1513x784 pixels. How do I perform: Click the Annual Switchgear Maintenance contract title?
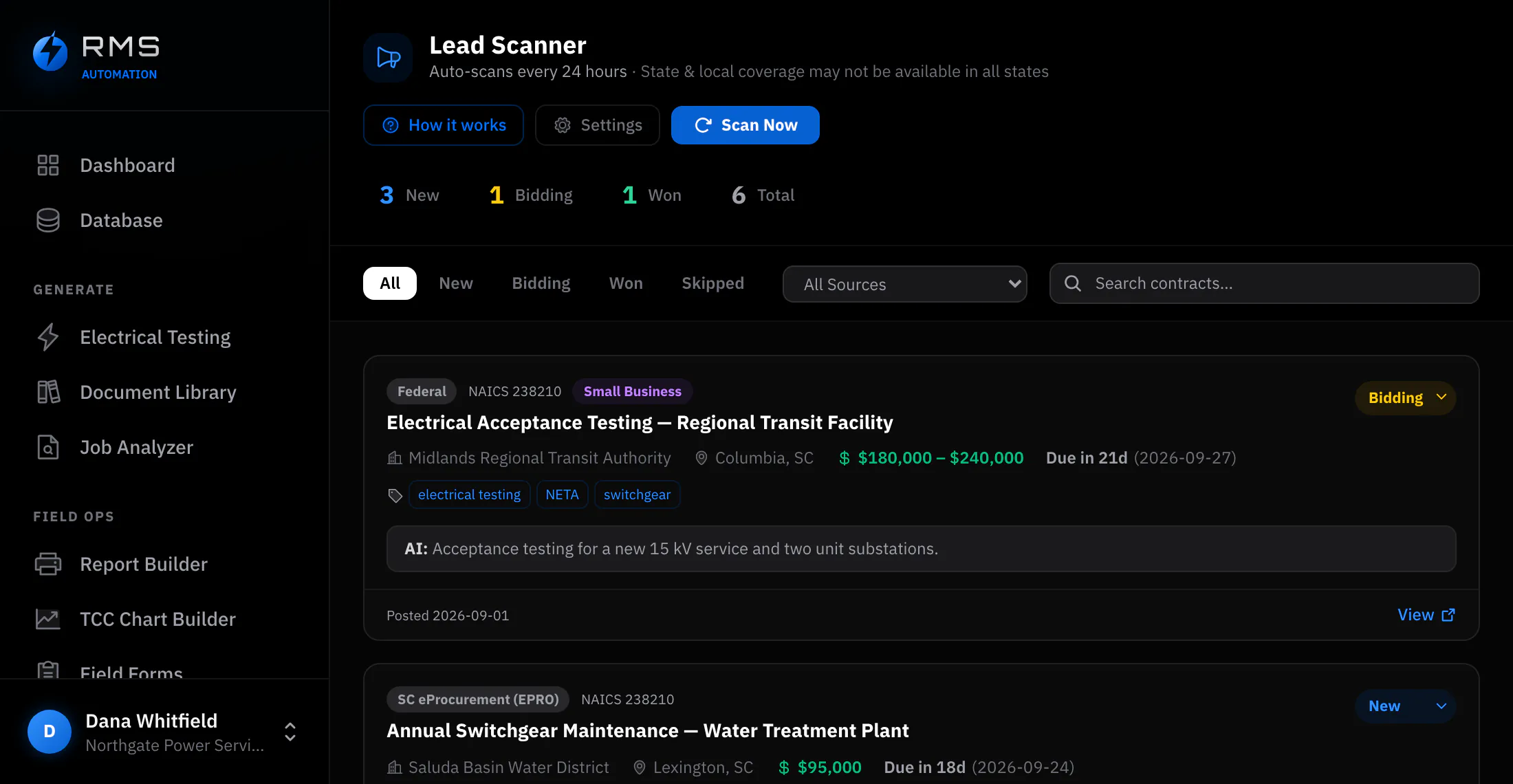pyautogui.click(x=648, y=731)
